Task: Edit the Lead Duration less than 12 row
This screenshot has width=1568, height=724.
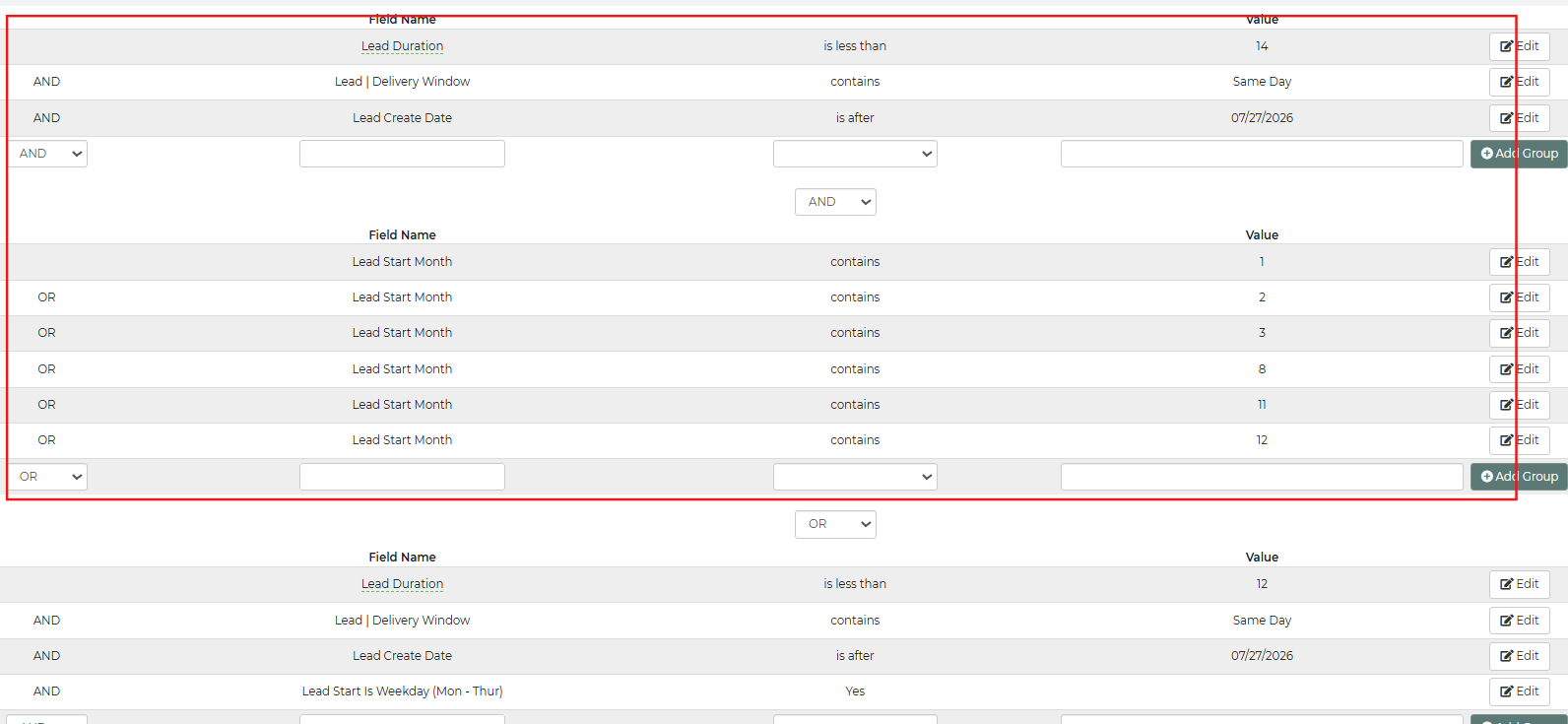Action: [x=1520, y=584]
